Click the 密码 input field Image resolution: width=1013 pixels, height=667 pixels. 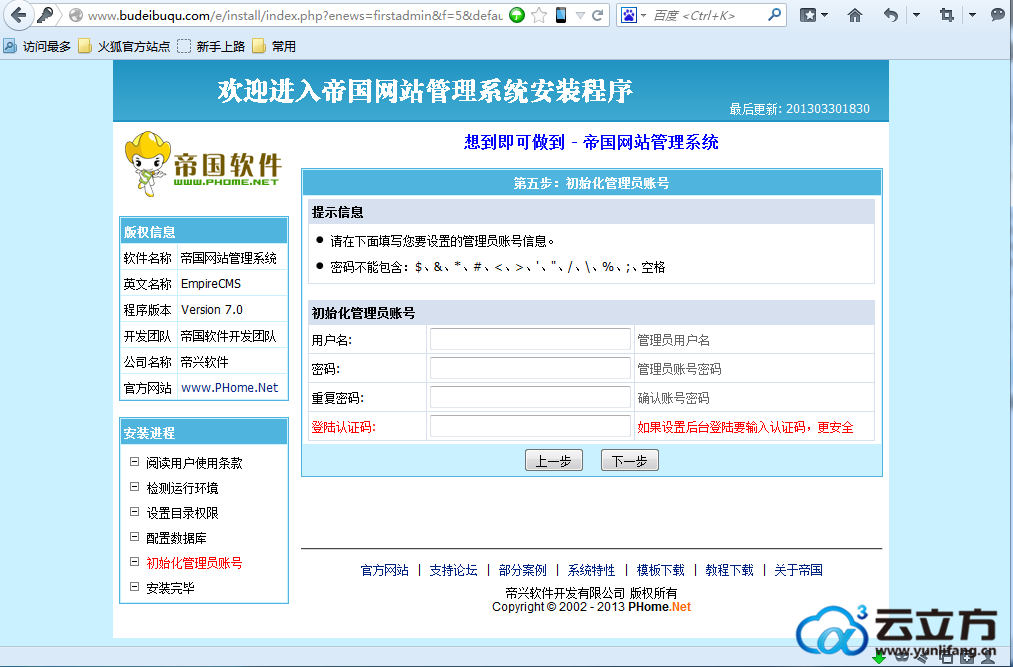tap(530, 368)
